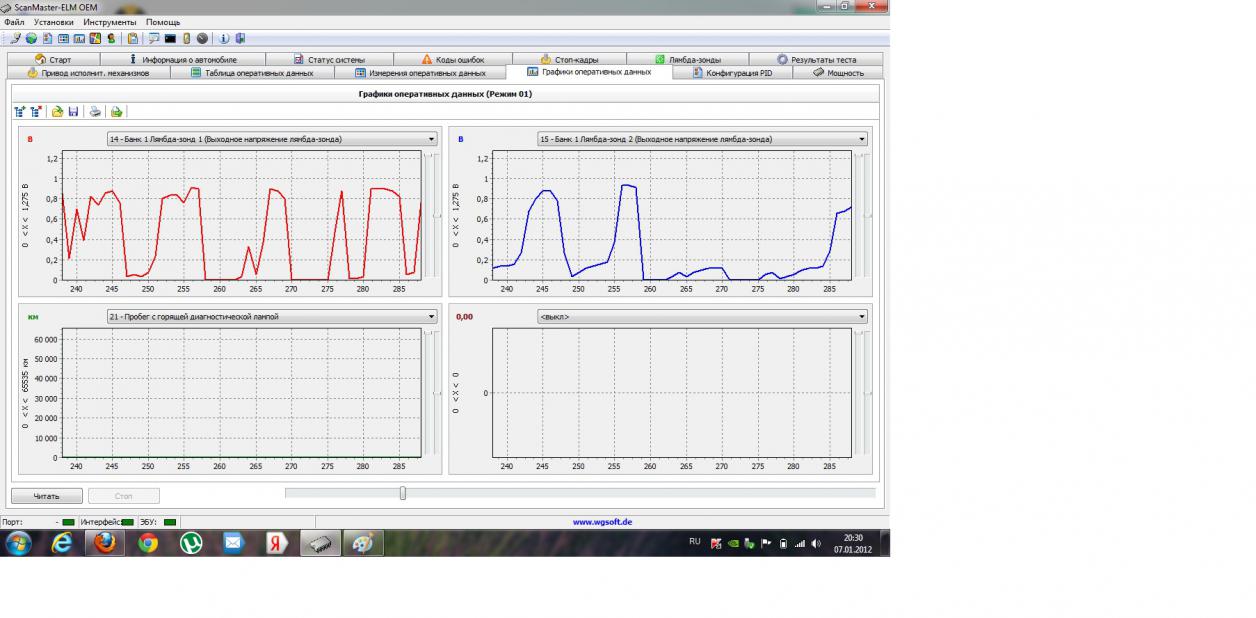The width and height of the screenshot is (1256, 618).
Task: Switch to the 'Лямбда-зонды' tab
Action: (x=688, y=60)
